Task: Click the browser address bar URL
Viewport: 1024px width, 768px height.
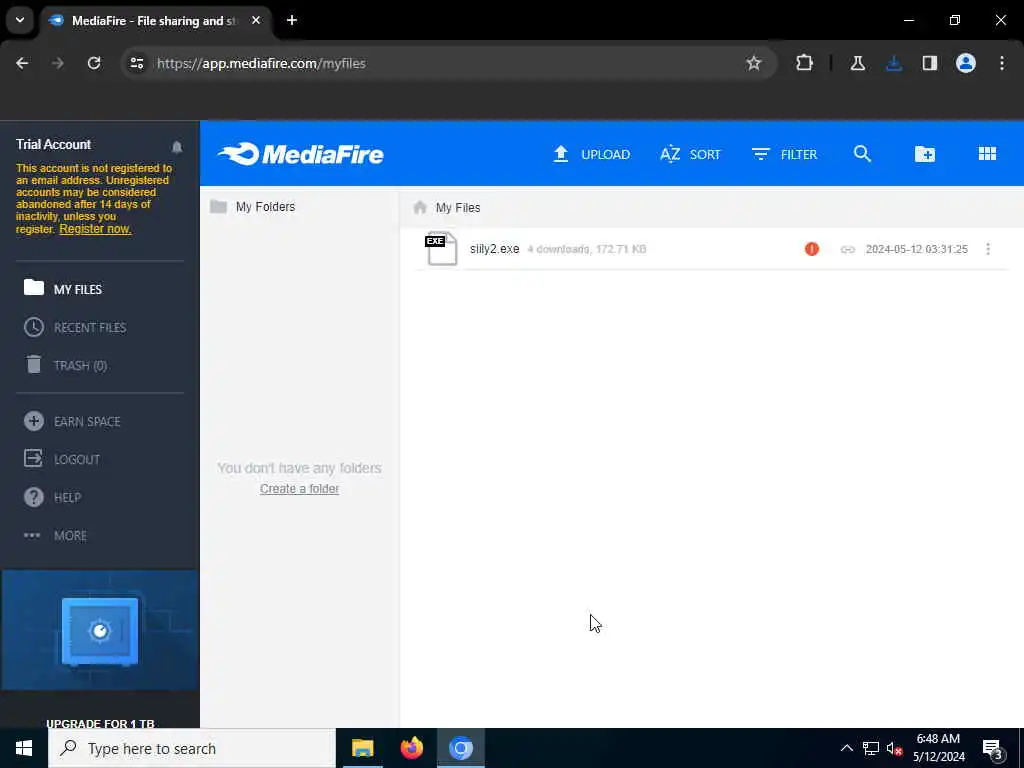Action: 261,63
